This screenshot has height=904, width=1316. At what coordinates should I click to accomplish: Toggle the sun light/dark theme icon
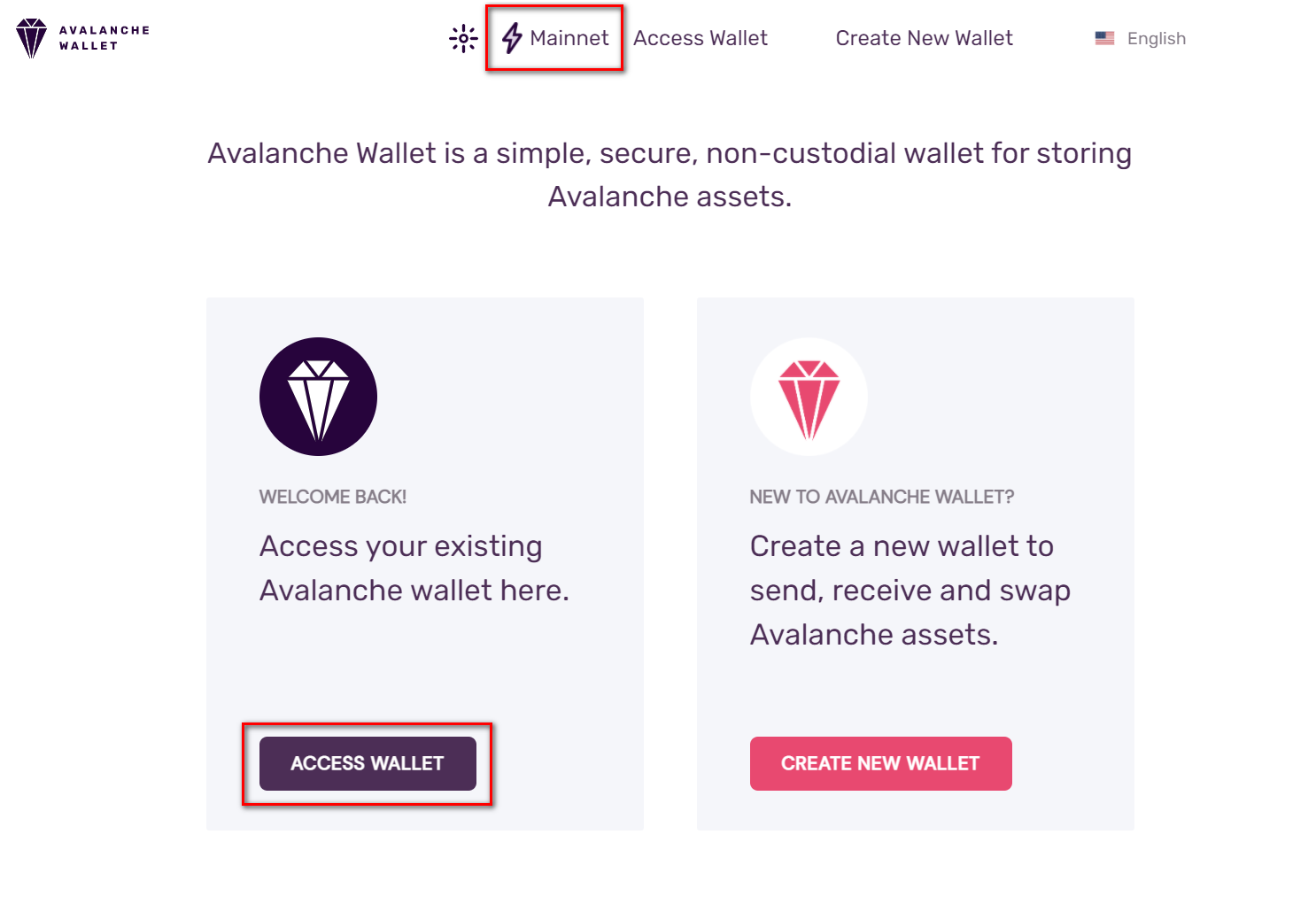[463, 38]
